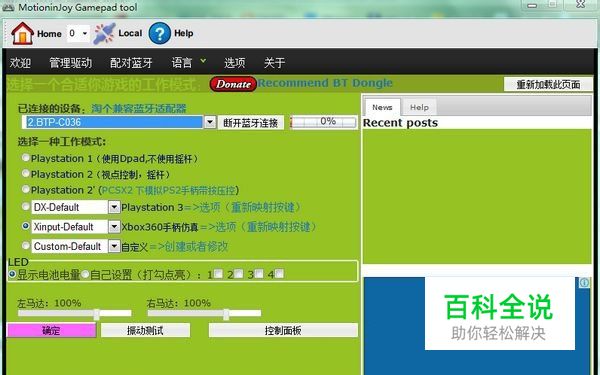Select the 显示电池电量 LED radio button
Screen dimensions: 600x375
(x=12, y=274)
